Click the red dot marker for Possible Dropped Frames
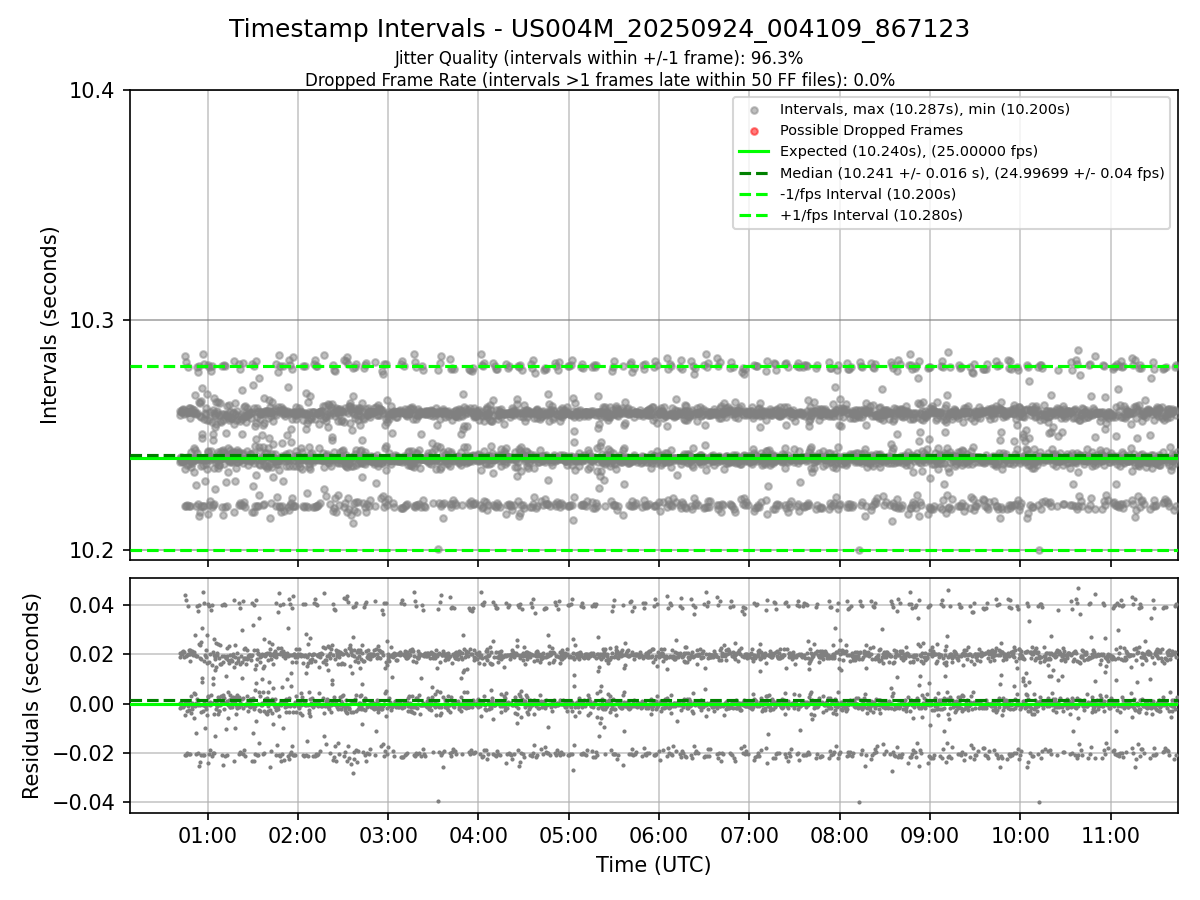1200x900 pixels. [x=754, y=130]
